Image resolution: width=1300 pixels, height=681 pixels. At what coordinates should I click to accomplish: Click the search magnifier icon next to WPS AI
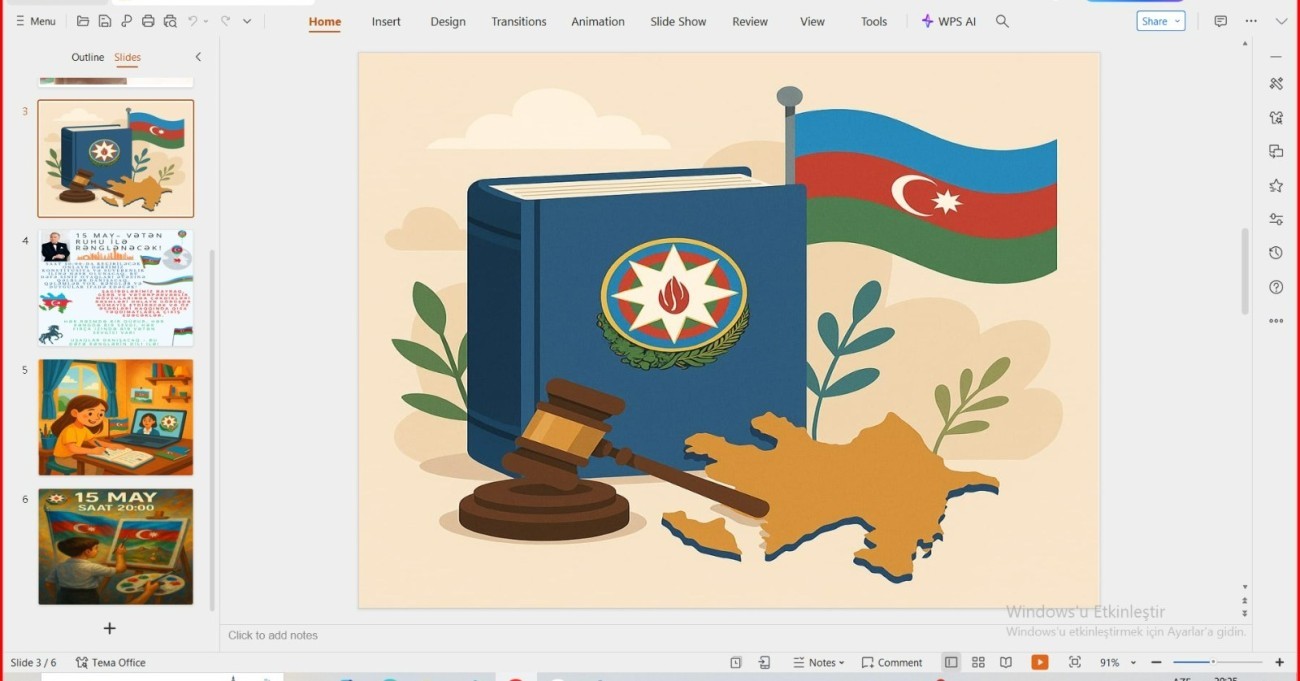pyautogui.click(x=1002, y=21)
